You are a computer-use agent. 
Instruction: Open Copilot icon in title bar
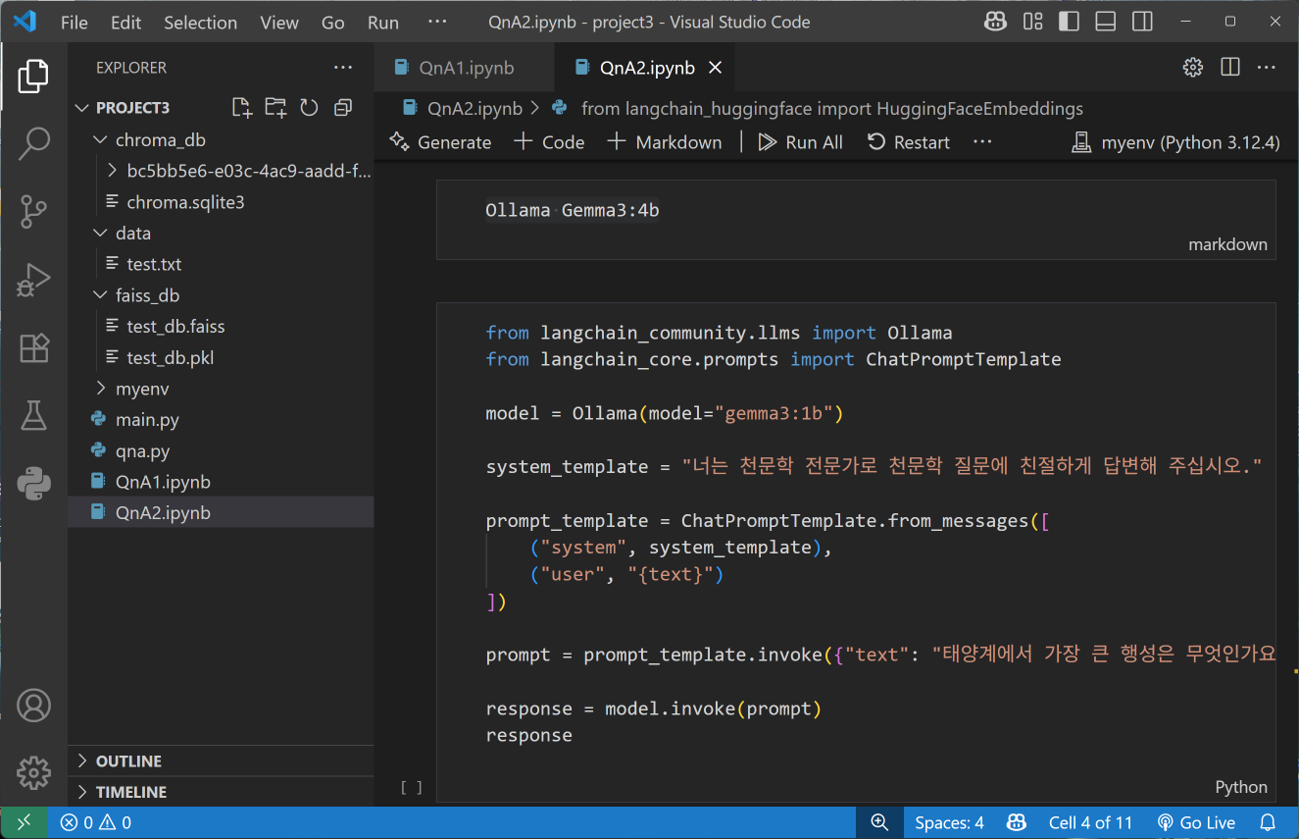tap(995, 21)
